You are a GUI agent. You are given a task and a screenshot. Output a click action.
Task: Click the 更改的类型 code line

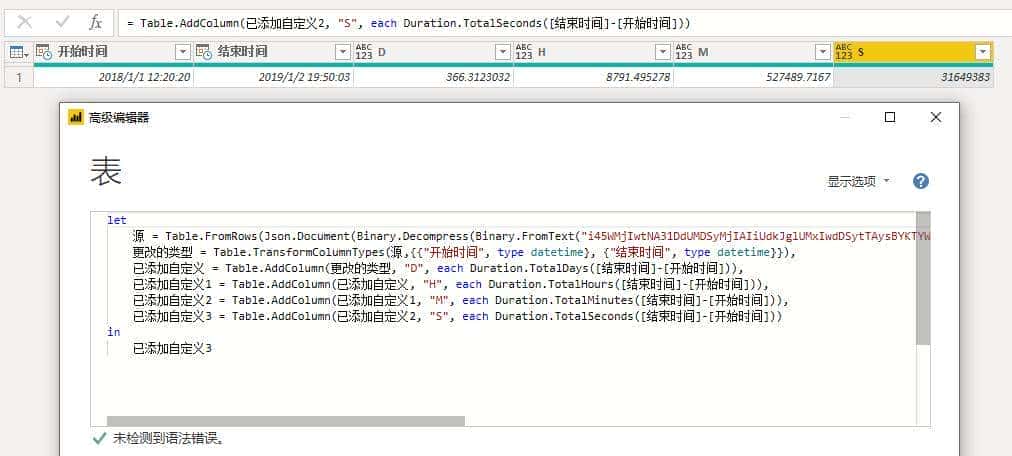[x=465, y=252]
